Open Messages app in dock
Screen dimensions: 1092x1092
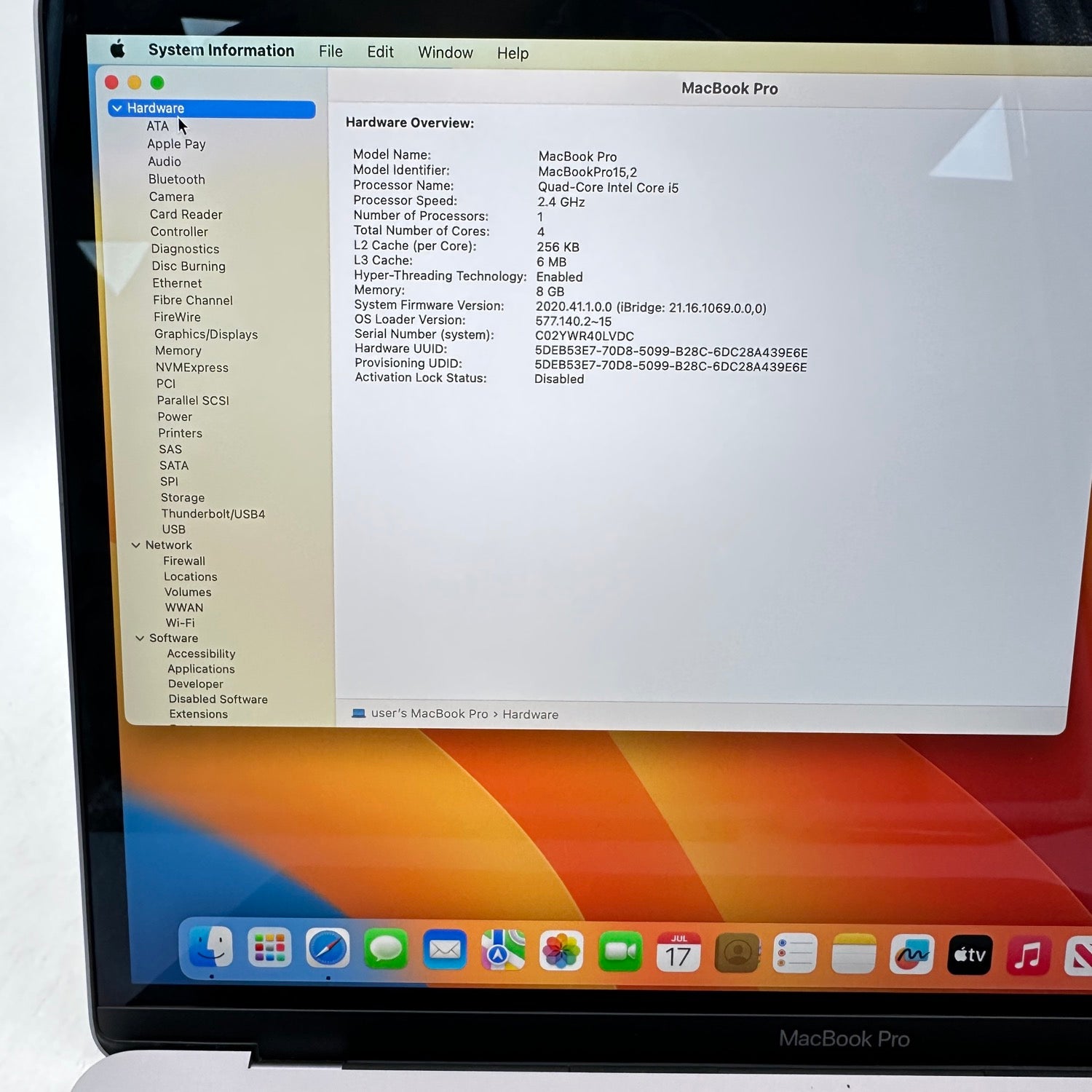[x=386, y=949]
